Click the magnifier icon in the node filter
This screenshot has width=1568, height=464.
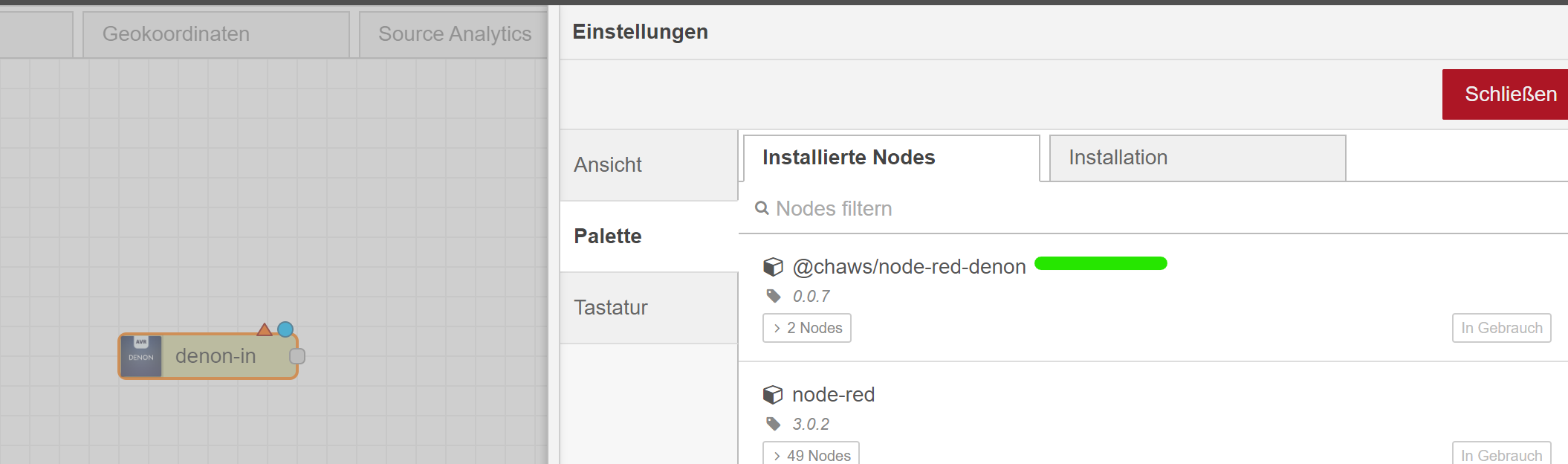point(762,208)
